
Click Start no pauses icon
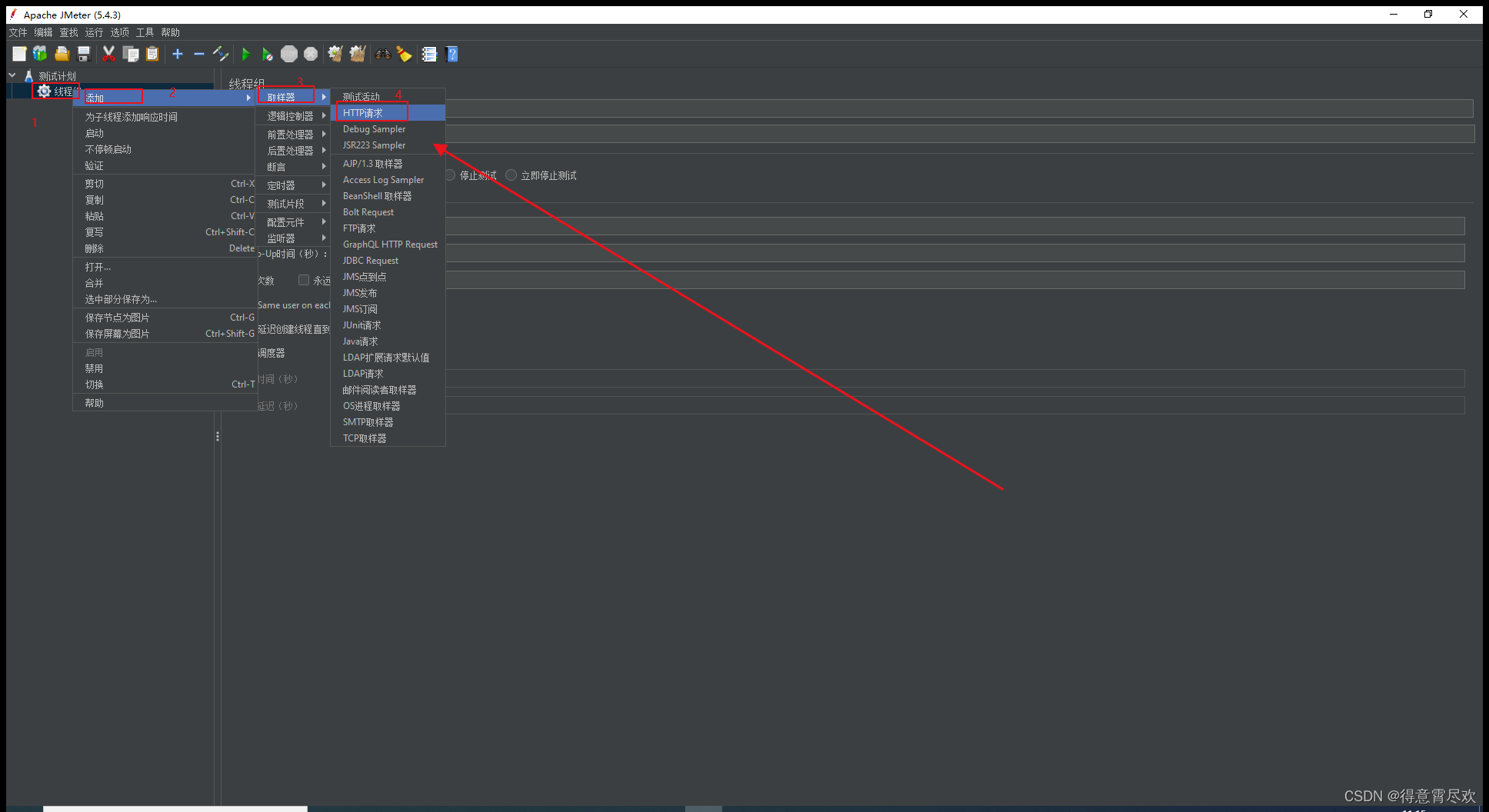tap(268, 54)
